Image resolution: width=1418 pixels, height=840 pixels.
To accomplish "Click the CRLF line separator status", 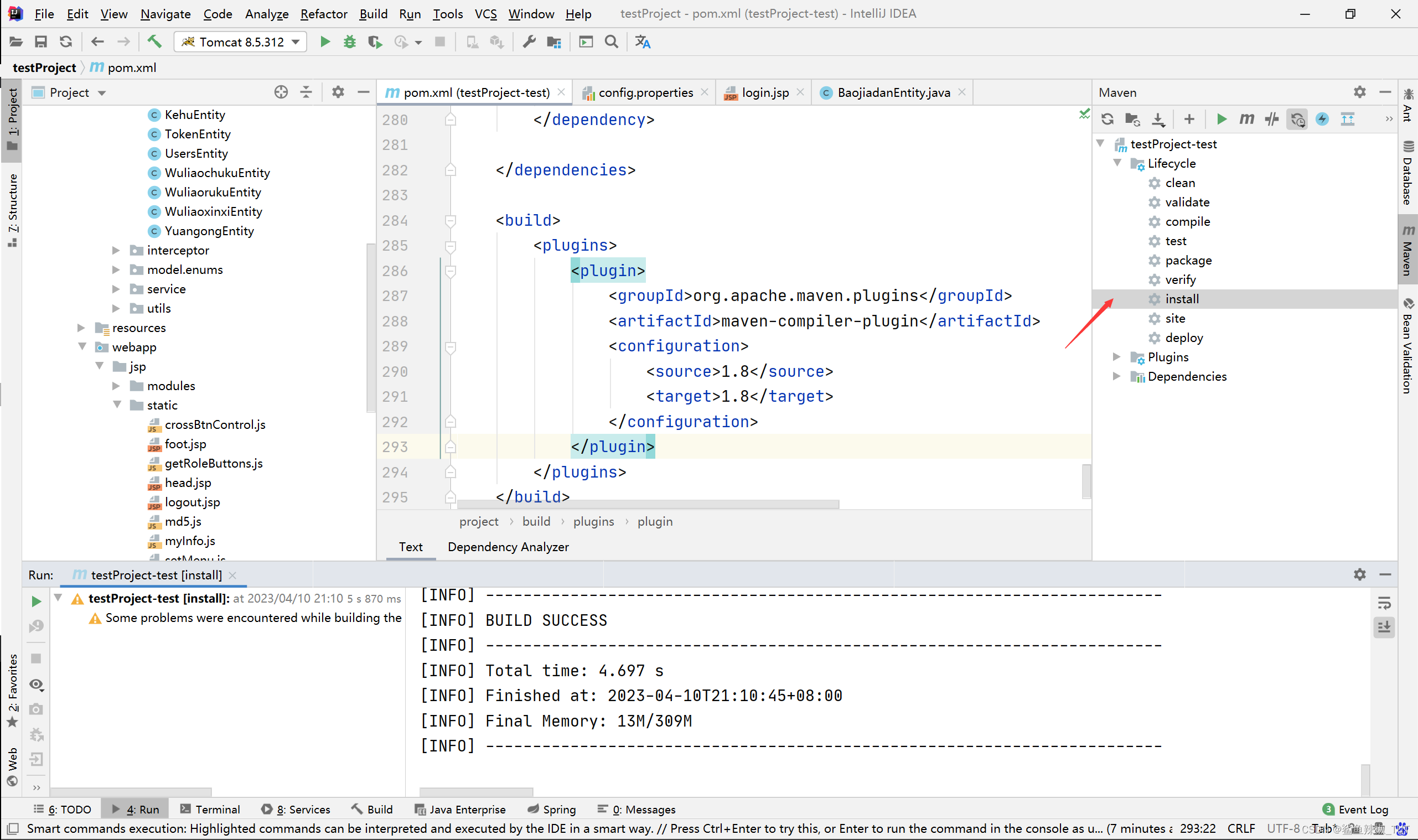I will pyautogui.click(x=1241, y=829).
